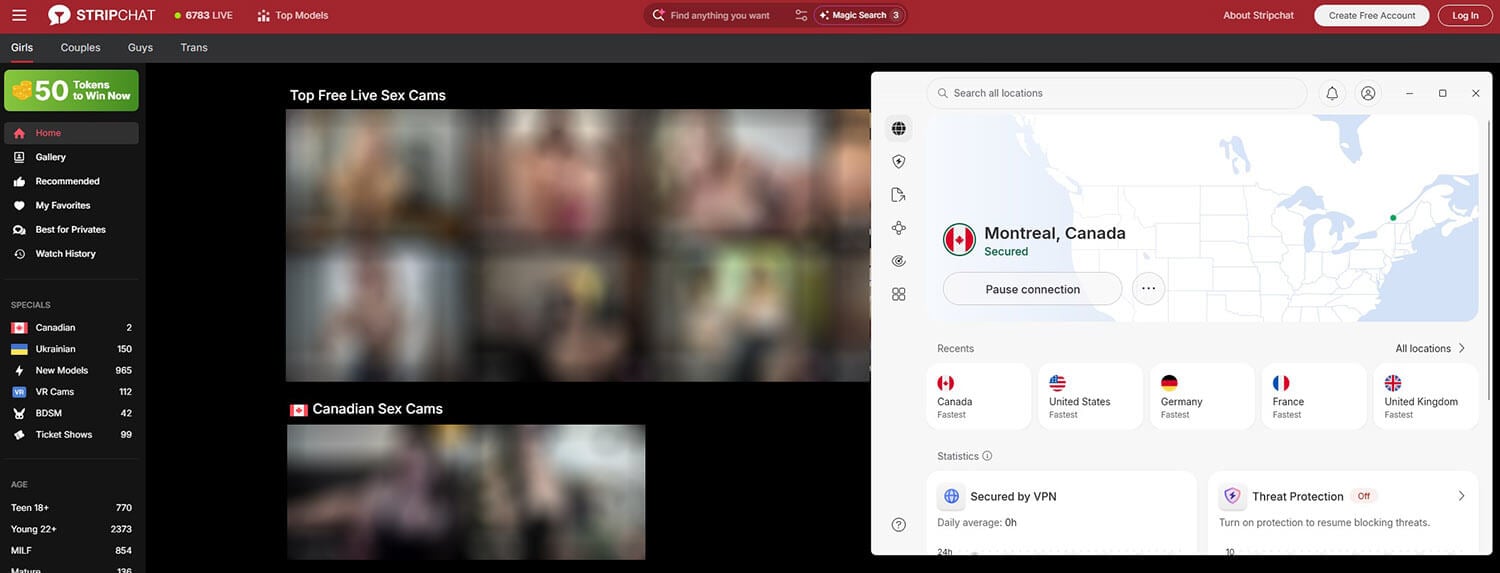Image resolution: width=1500 pixels, height=573 pixels.
Task: Connect to Canada in Recents
Action: pos(979,397)
